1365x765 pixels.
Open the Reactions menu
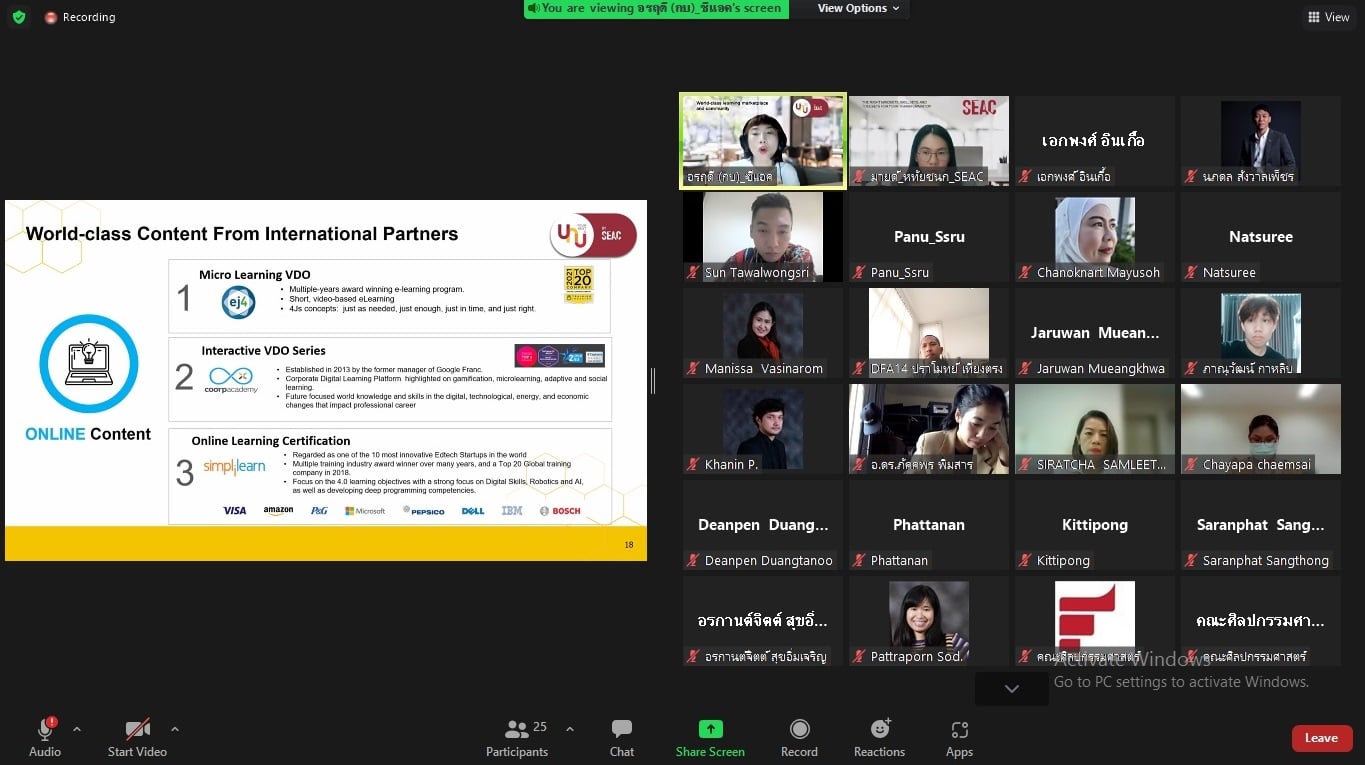(x=879, y=738)
